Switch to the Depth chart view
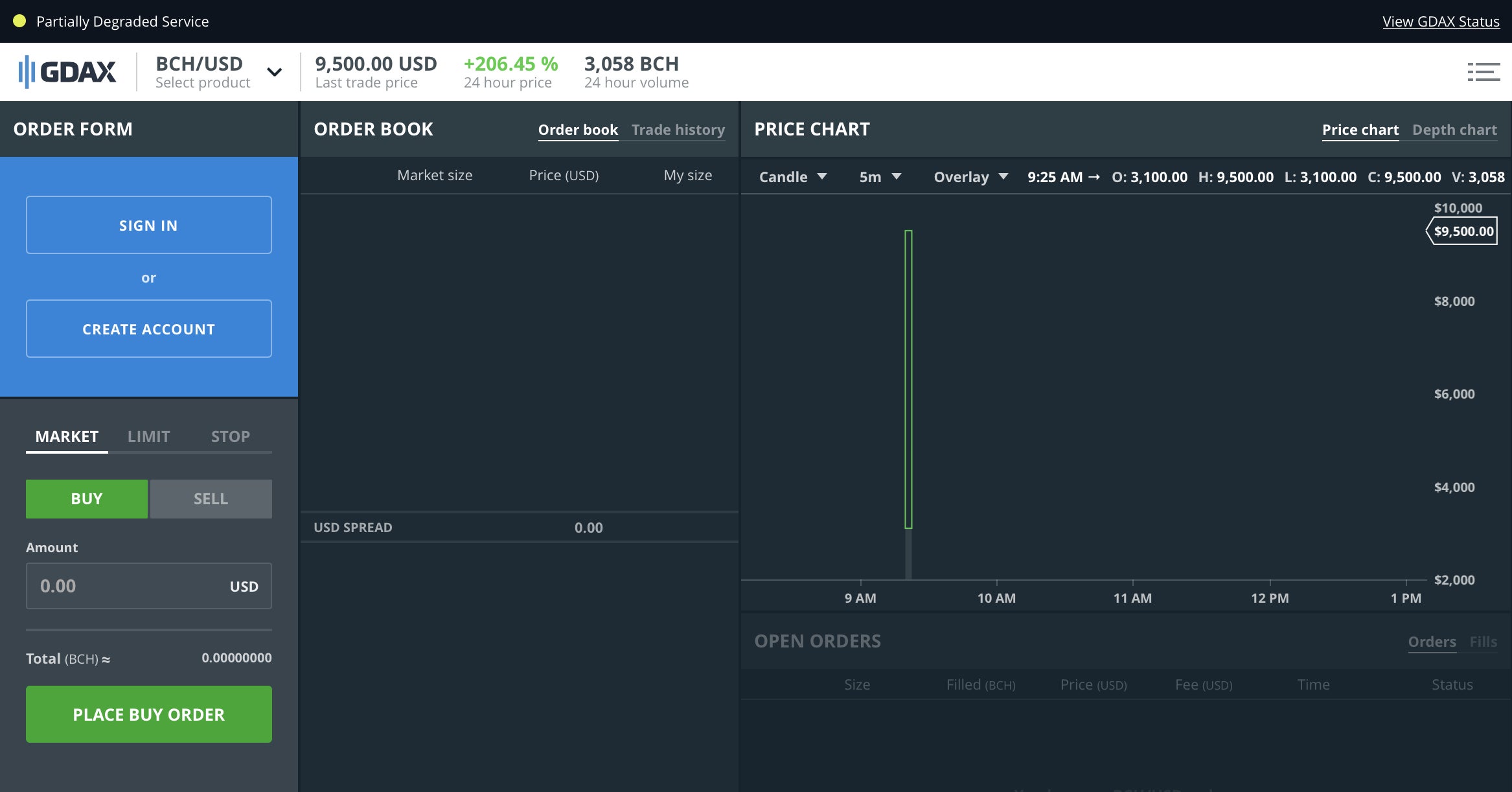The width and height of the screenshot is (1512, 792). coord(1454,130)
